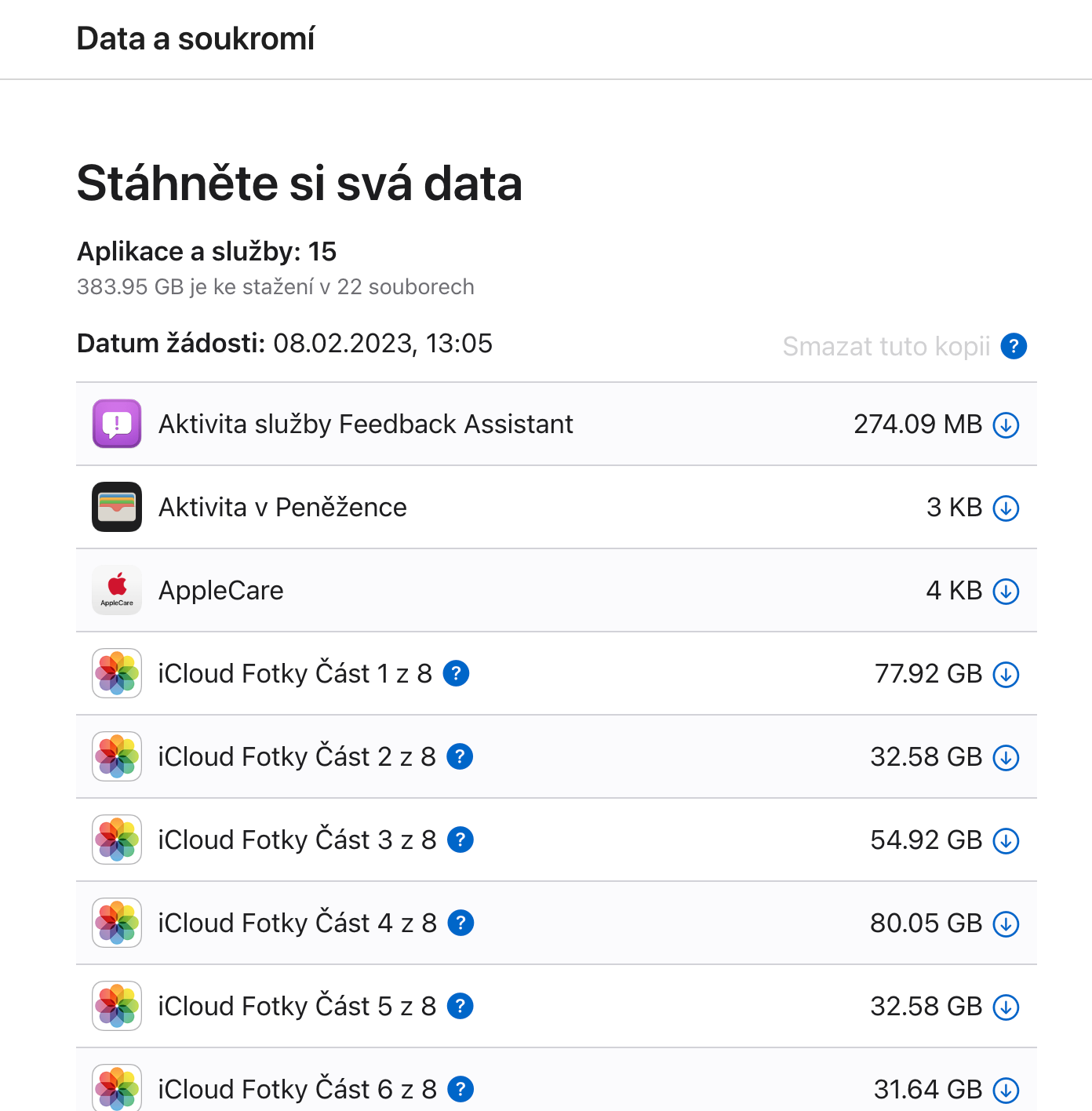This screenshot has height=1111, width=1092.
Task: Download iCloud Fotky Část 4 z 8
Action: [1006, 924]
